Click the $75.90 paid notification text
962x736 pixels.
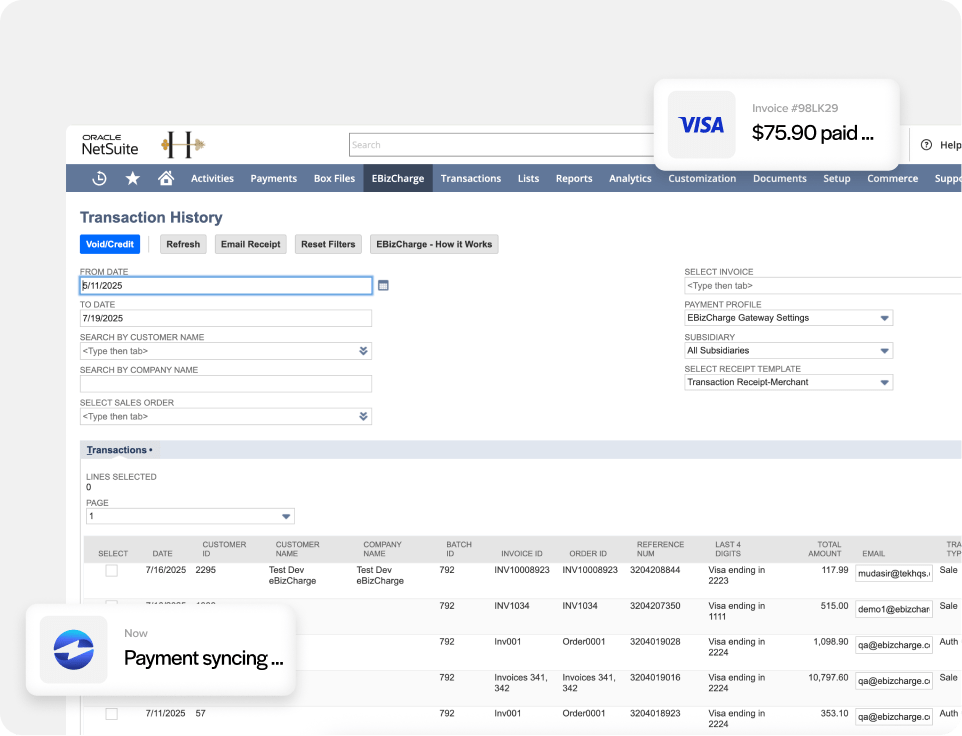(x=813, y=132)
